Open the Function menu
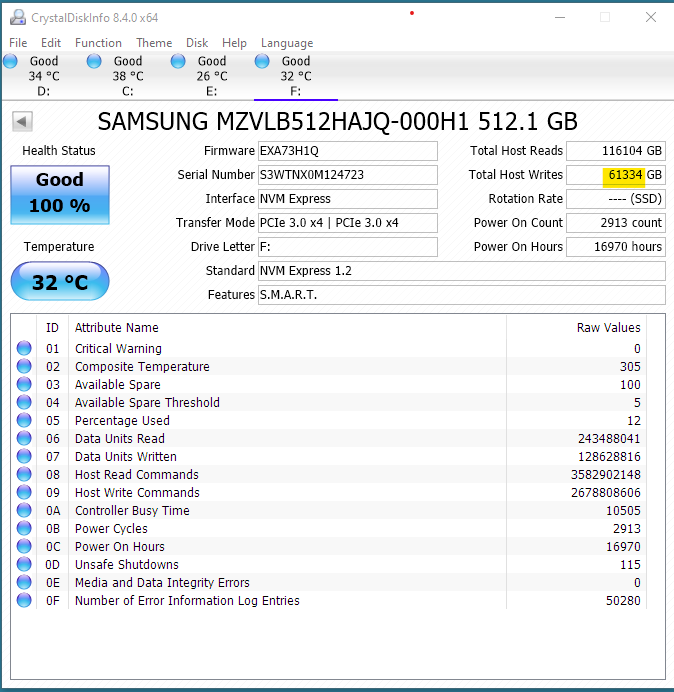This screenshot has height=692, width=674. point(98,43)
